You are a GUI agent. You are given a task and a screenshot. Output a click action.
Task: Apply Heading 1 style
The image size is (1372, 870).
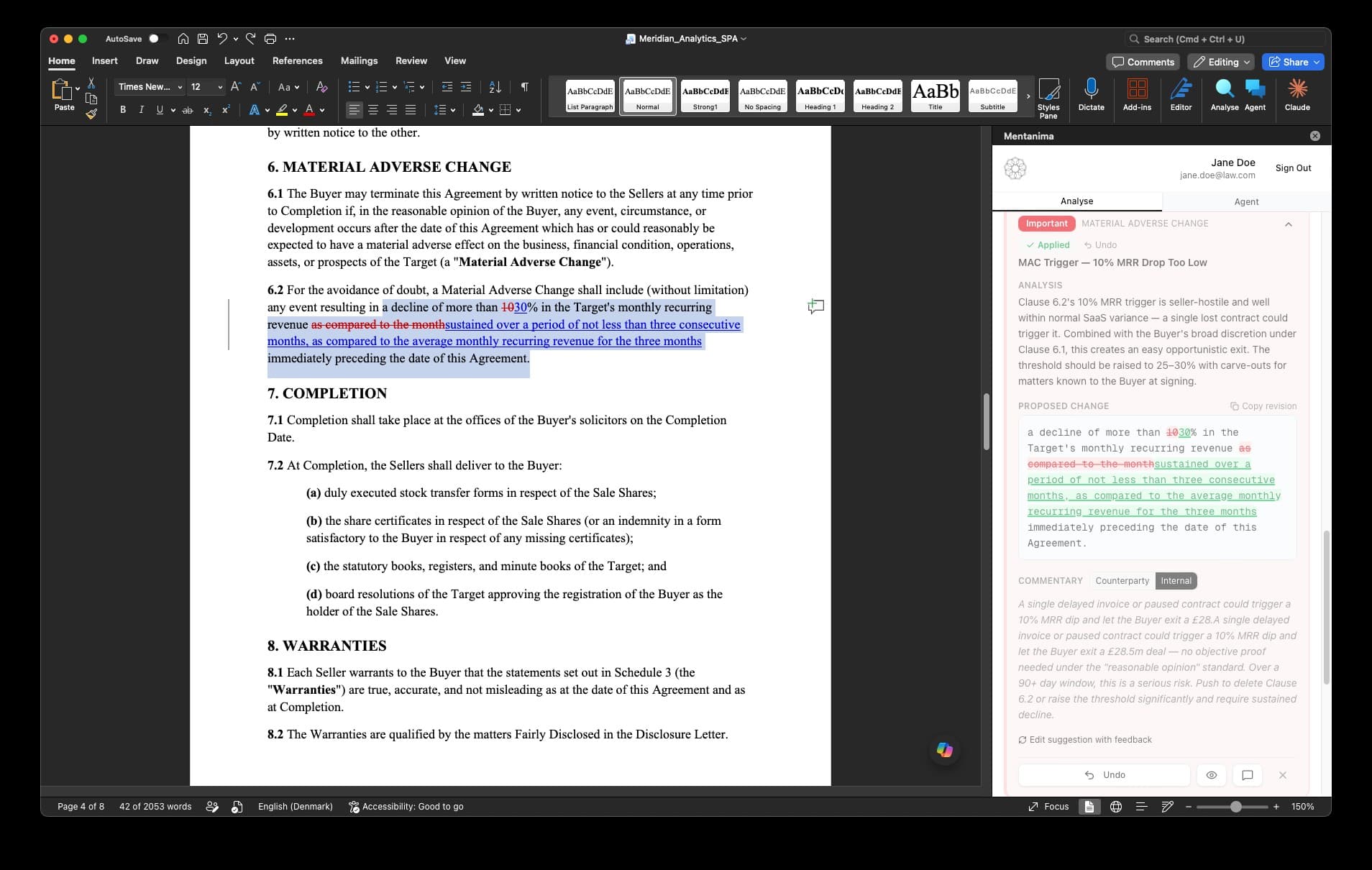[x=820, y=96]
